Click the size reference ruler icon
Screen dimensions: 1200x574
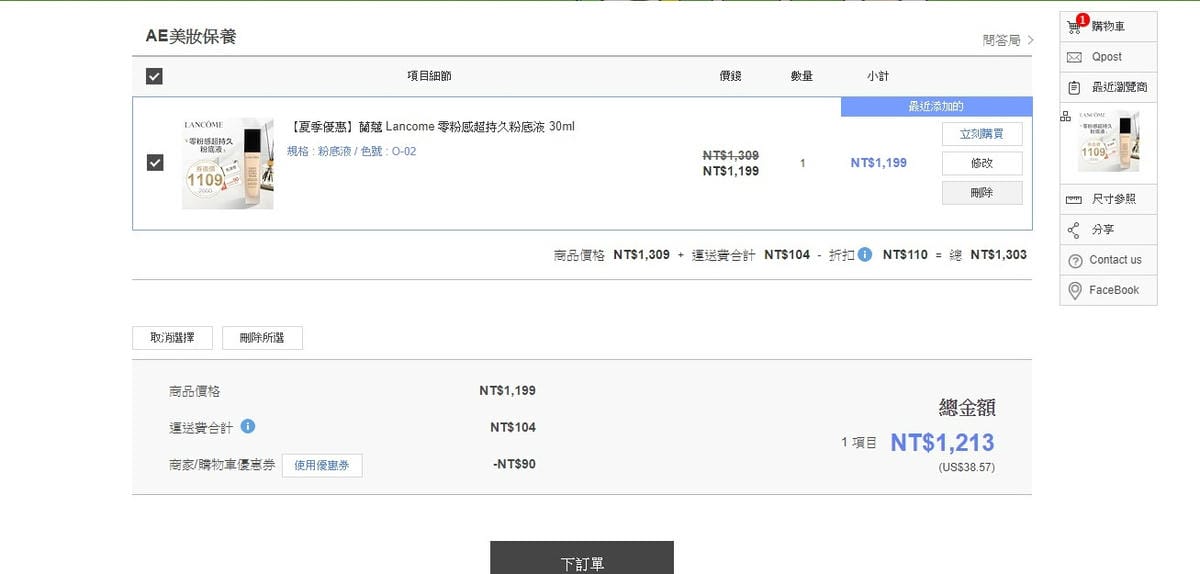tap(1075, 199)
